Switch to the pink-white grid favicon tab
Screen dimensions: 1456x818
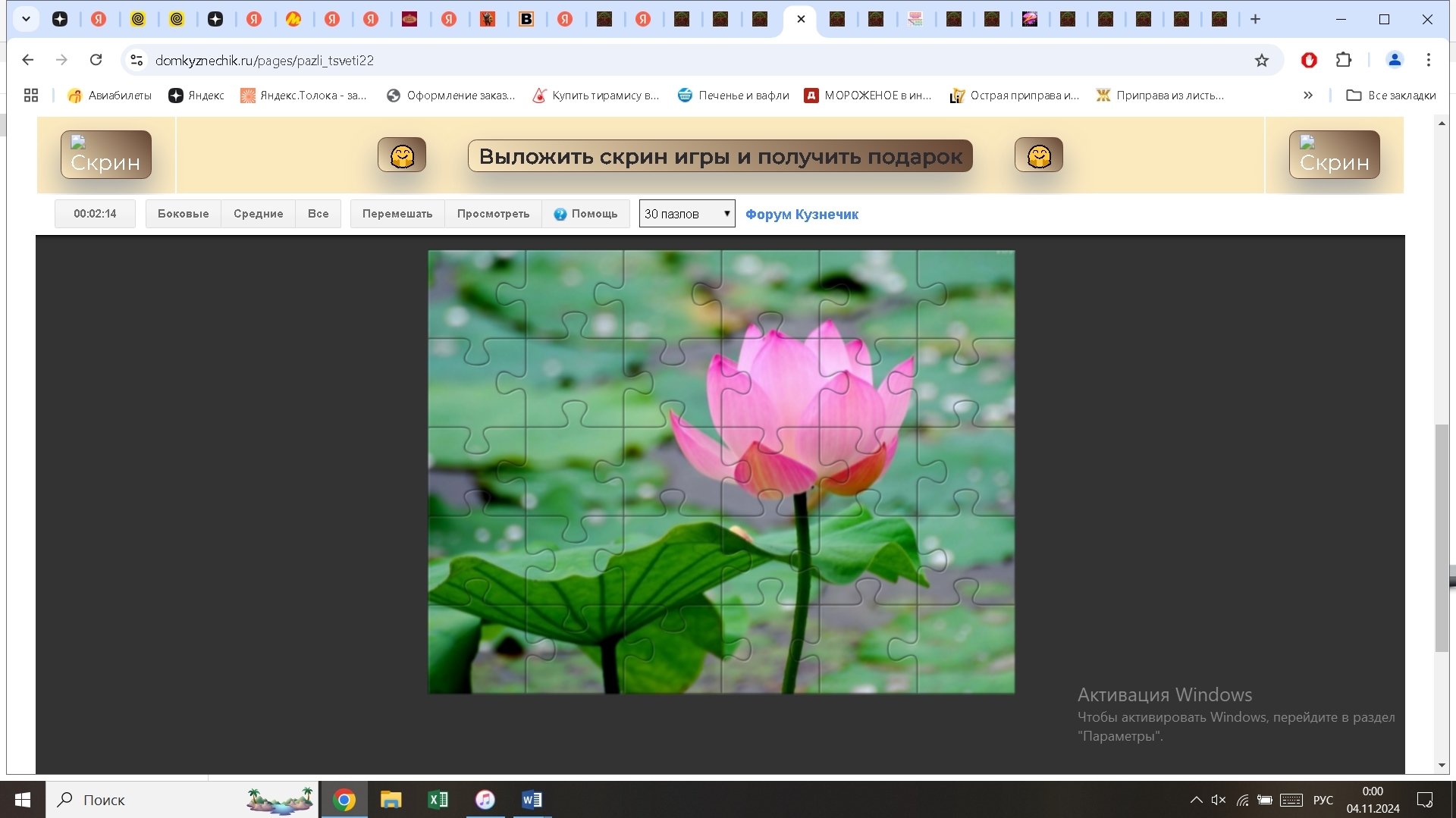click(x=915, y=20)
